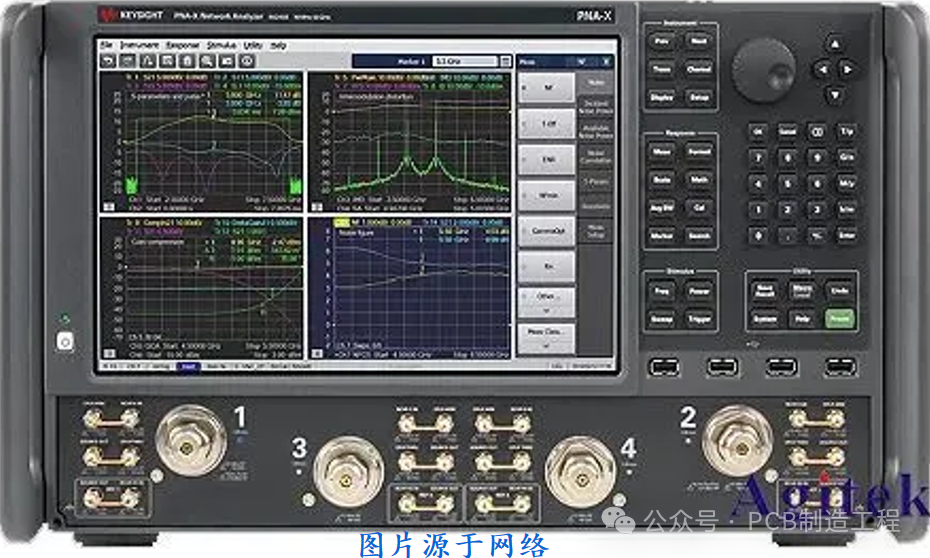Click the undo arrow toolbar icon on screen
This screenshot has width=930, height=558.
click(108, 60)
